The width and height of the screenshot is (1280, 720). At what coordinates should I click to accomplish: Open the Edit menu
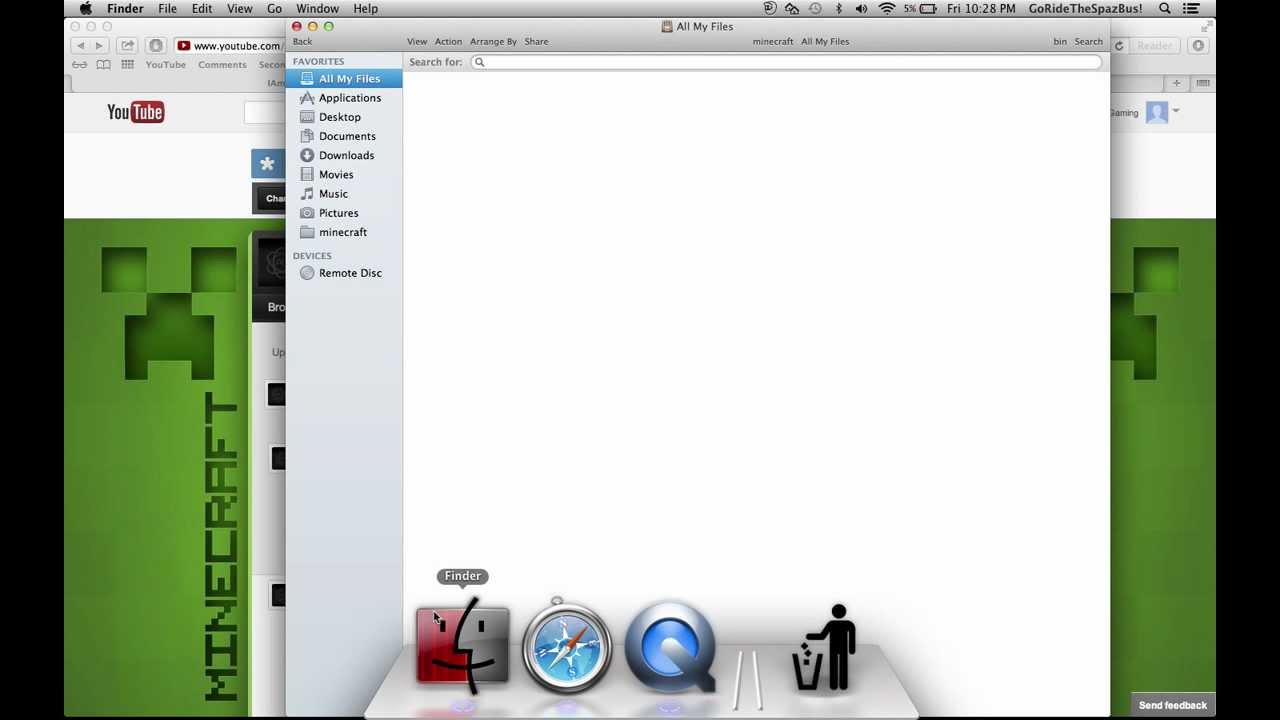(202, 9)
